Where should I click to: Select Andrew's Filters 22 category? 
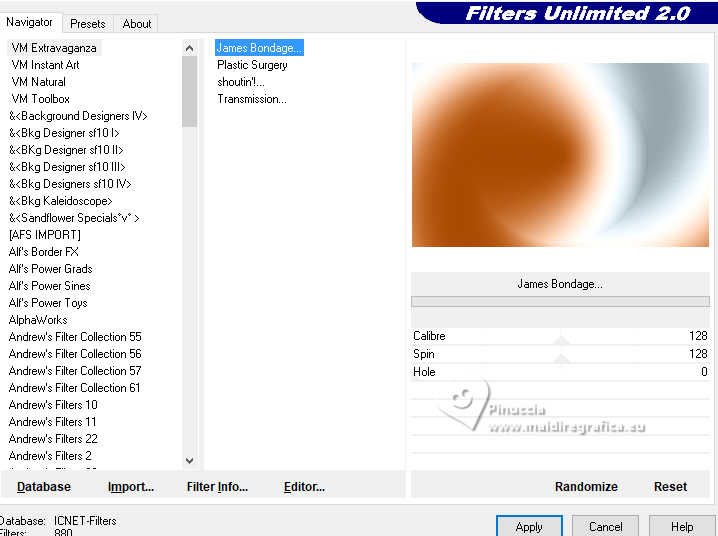pyautogui.click(x=53, y=439)
